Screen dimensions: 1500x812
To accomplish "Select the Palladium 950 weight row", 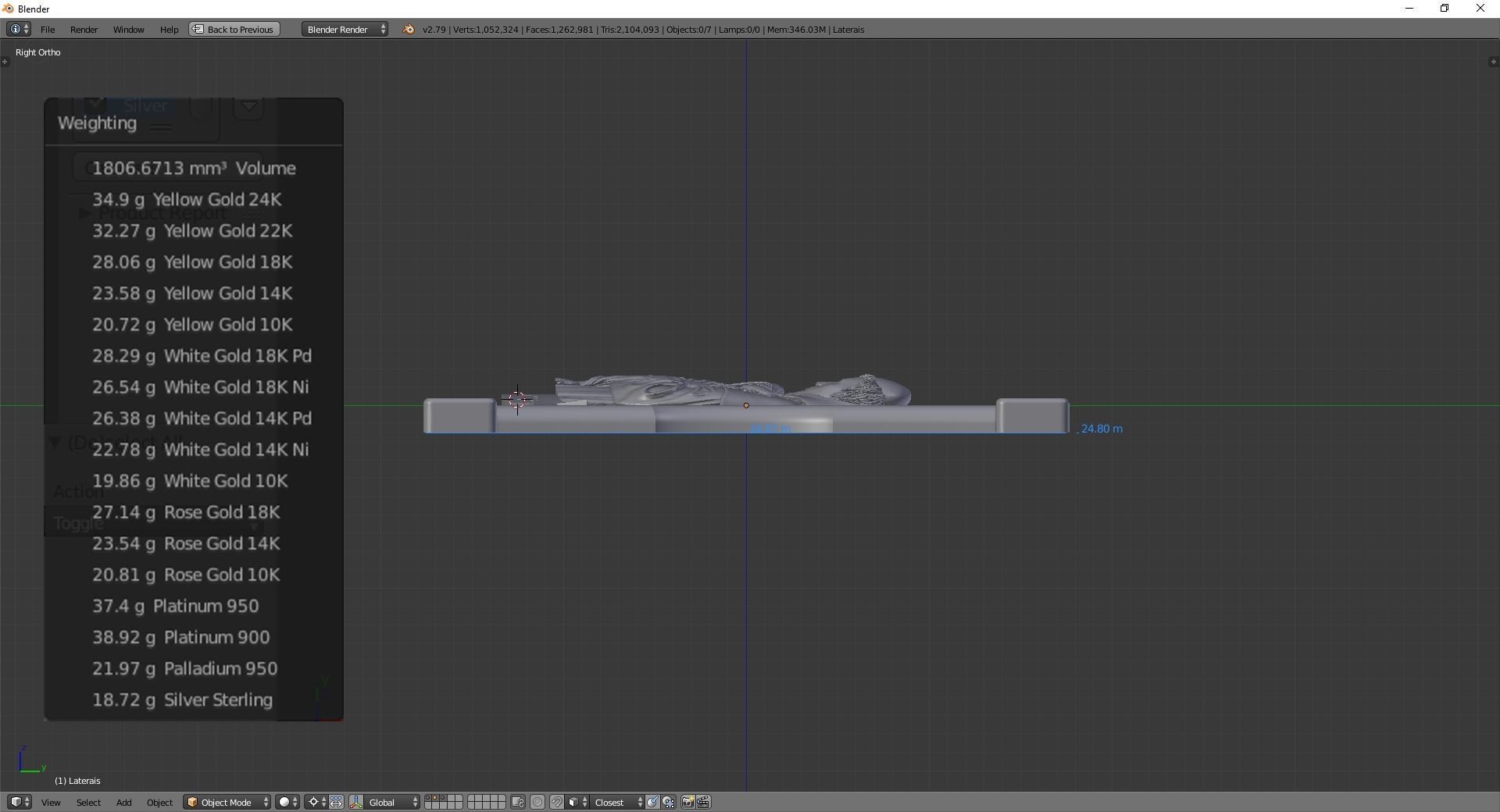I will (184, 668).
